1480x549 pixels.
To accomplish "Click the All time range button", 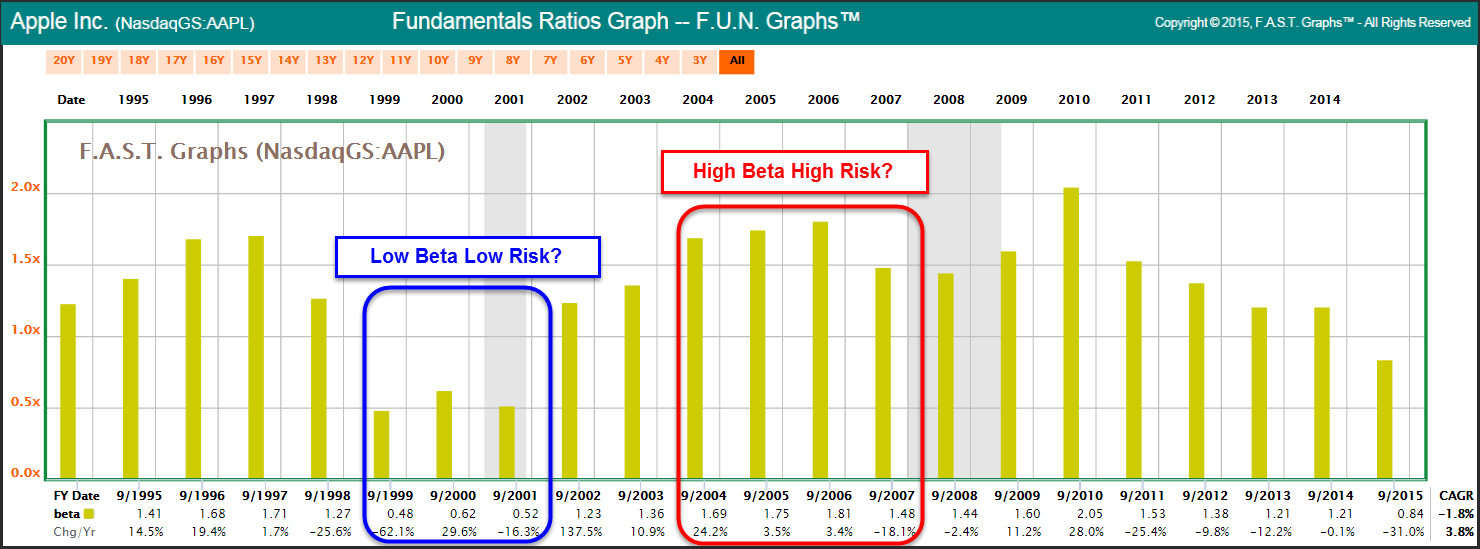I will point(737,61).
